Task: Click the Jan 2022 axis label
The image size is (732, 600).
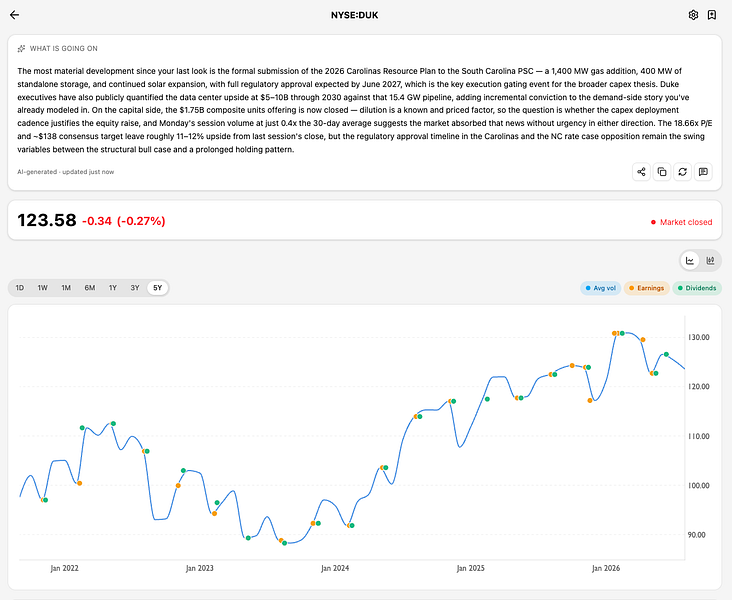Action: (x=64, y=568)
